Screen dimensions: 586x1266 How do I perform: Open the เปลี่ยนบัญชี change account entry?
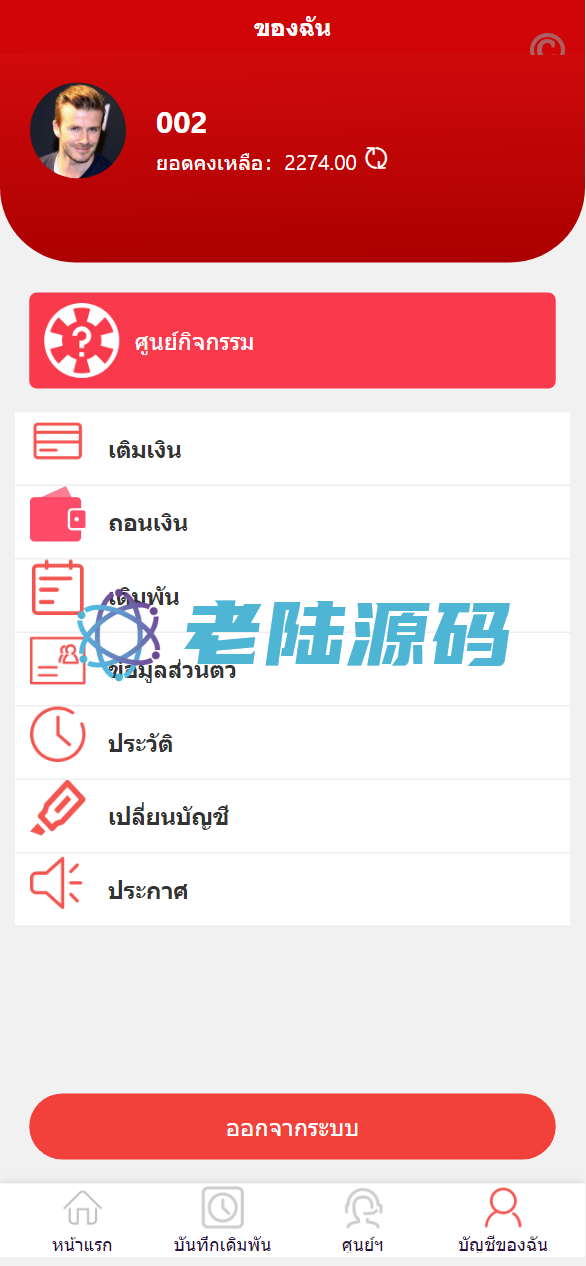292,817
